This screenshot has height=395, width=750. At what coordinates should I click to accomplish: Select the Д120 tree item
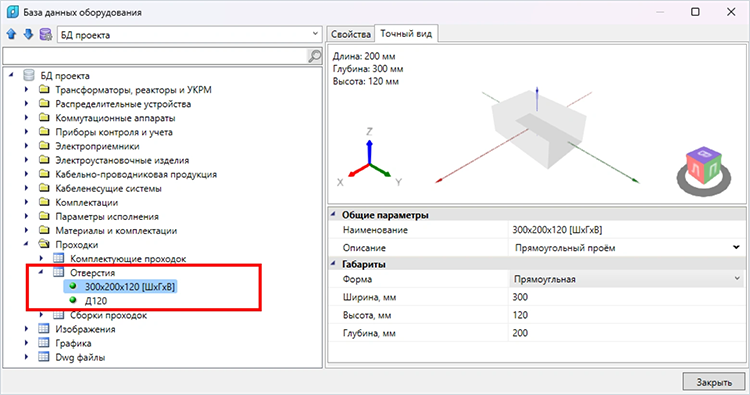coord(96,301)
